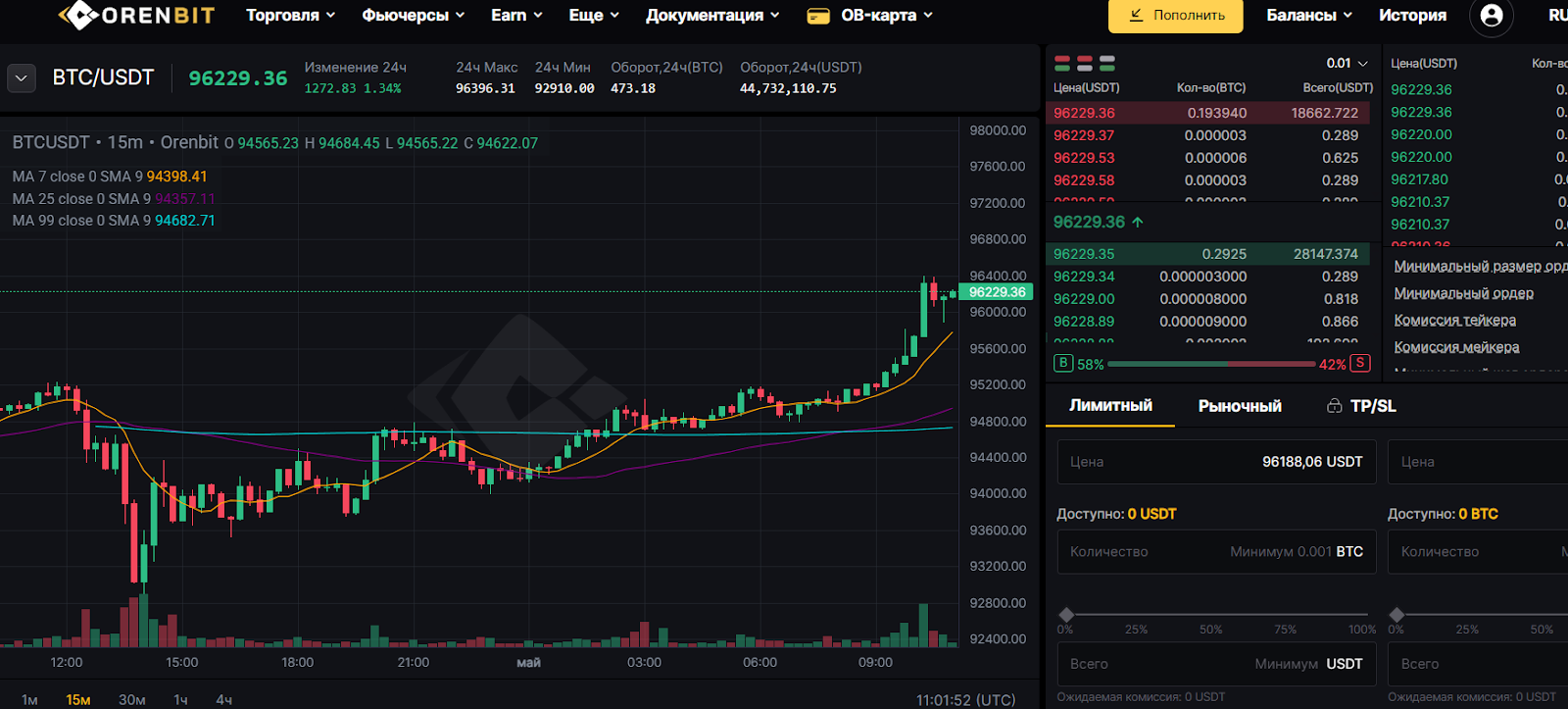
Task: Click the buy Всего USDT field
Action: click(1216, 664)
